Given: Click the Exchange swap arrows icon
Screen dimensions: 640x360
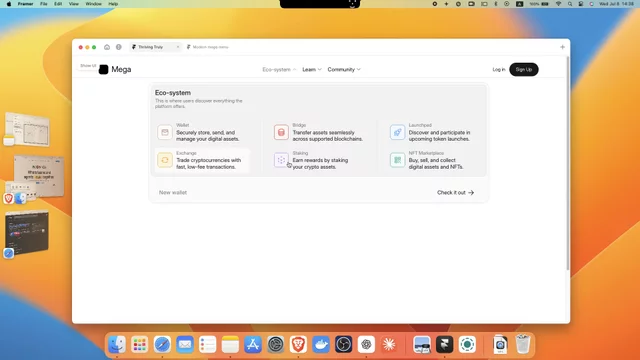Looking at the screenshot, I should coord(165,160).
